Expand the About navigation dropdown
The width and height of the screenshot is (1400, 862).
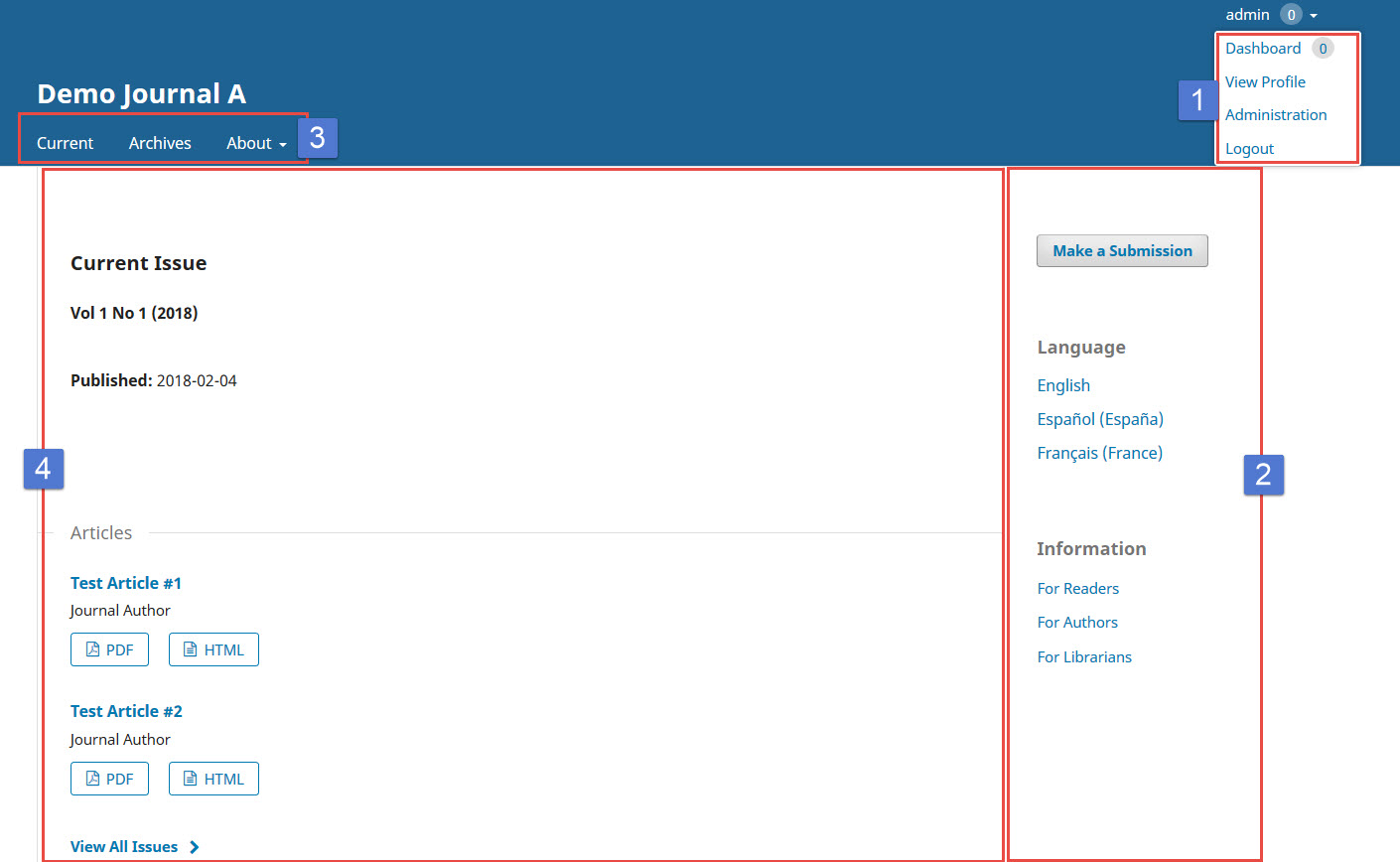point(255,143)
